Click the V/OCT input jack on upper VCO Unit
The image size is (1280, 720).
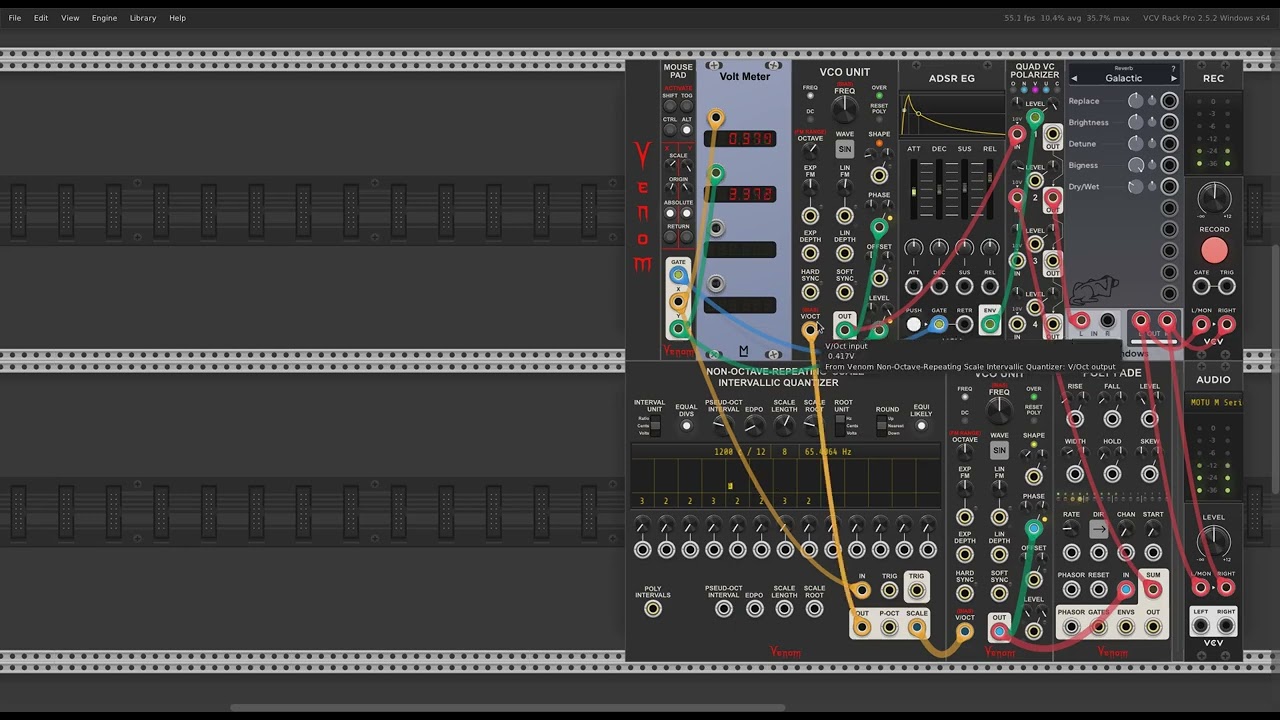(x=810, y=330)
